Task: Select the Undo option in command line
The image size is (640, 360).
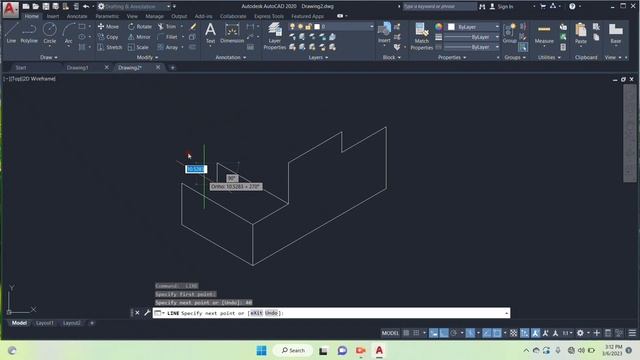Action: [271, 313]
